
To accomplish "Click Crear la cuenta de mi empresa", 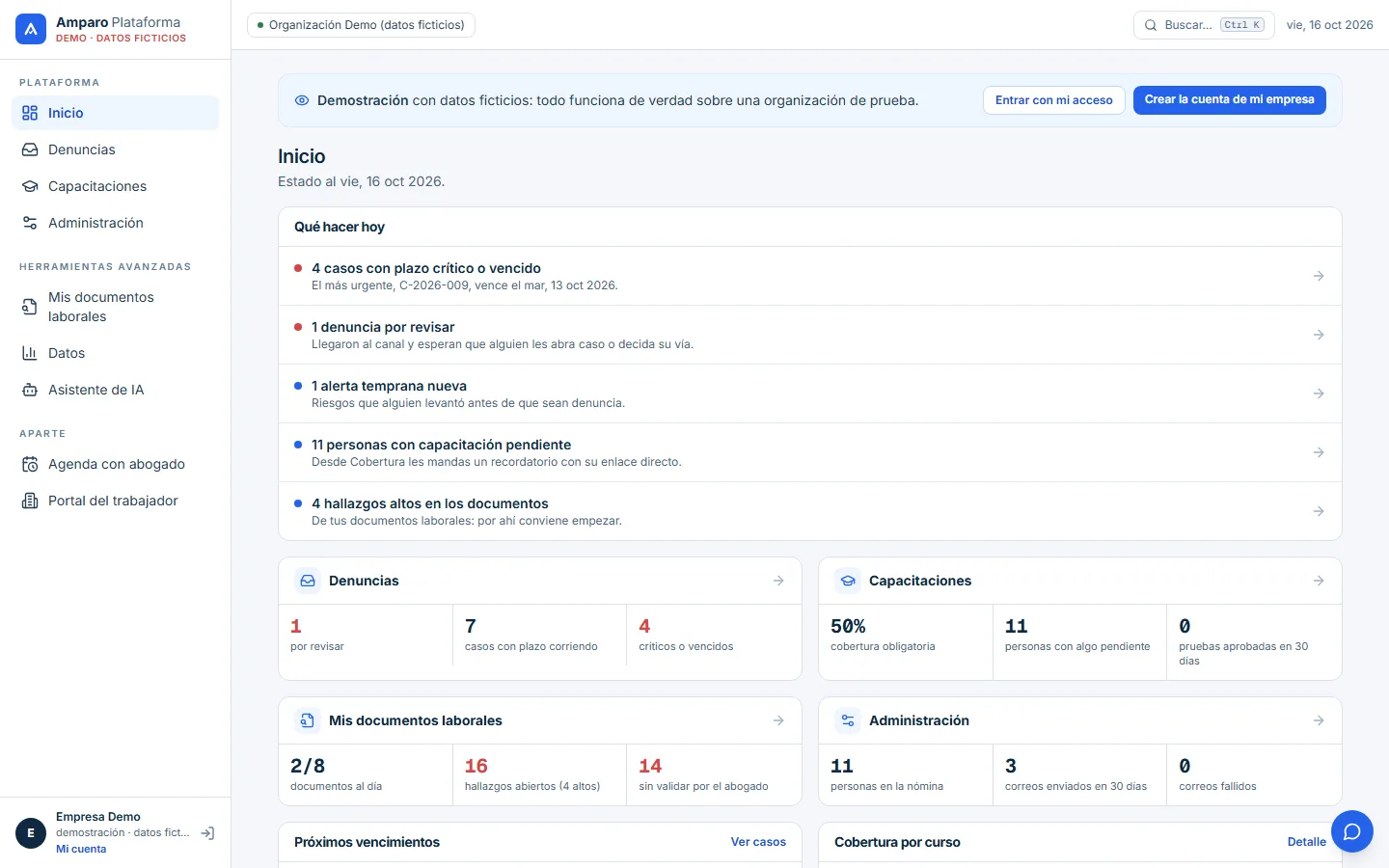I will click(1229, 100).
